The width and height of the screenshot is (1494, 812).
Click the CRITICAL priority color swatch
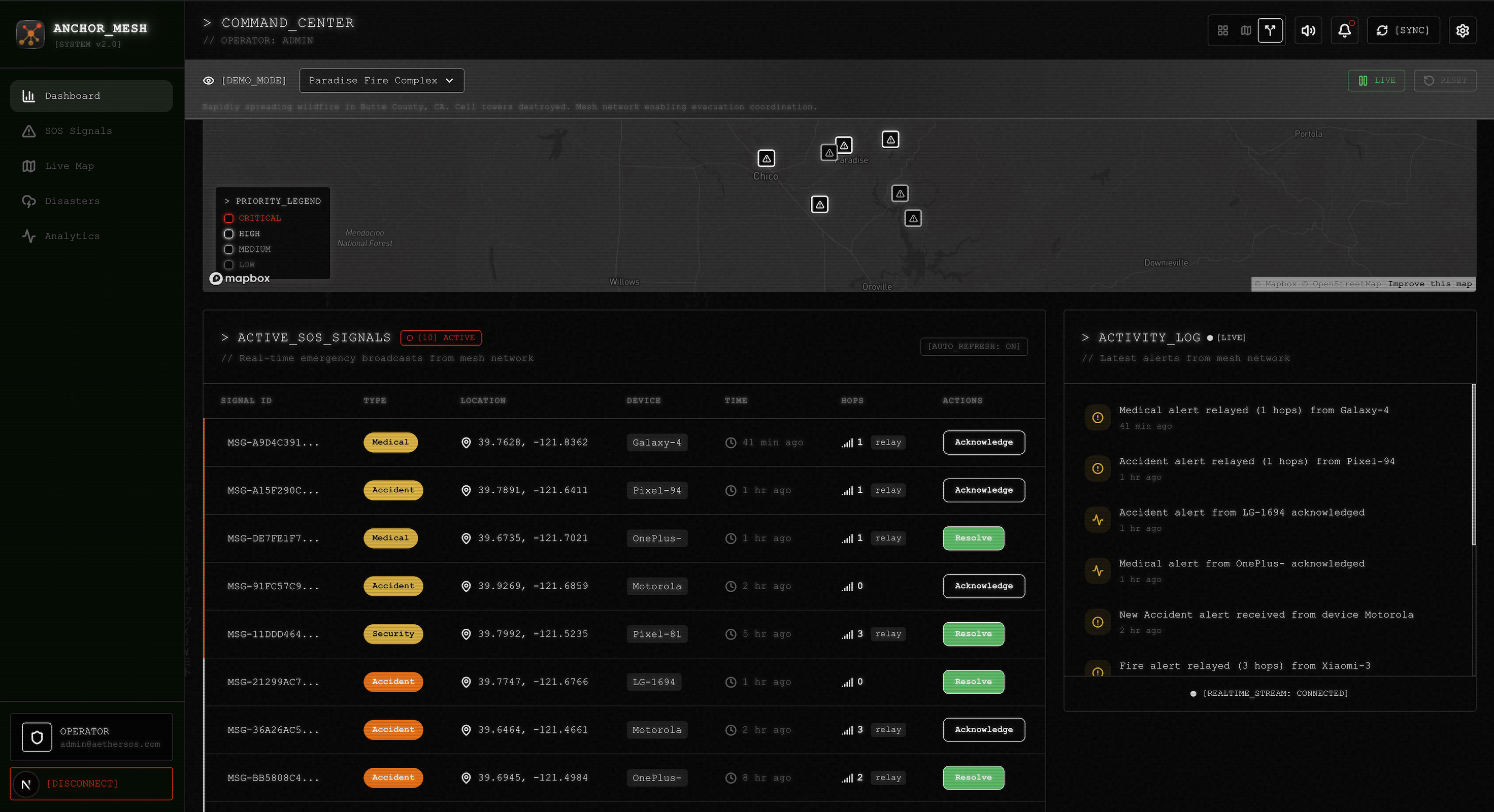coord(228,218)
